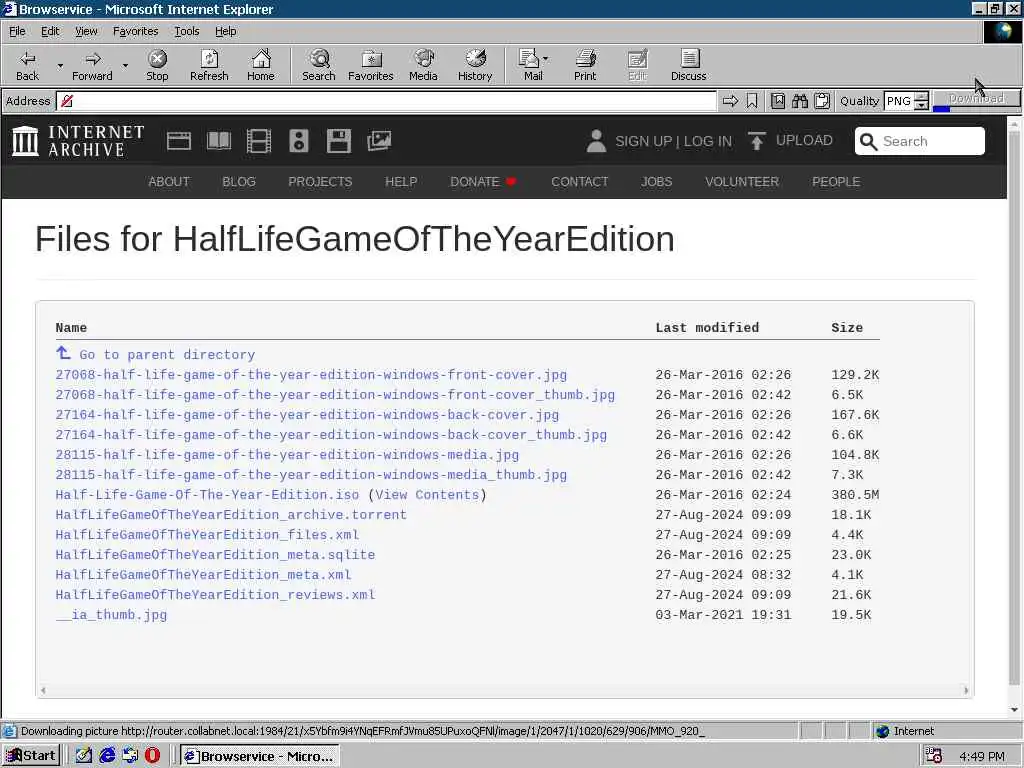Screen dimensions: 1024x768
Task: Open the Web (Wayback) section icon
Action: coord(178,141)
